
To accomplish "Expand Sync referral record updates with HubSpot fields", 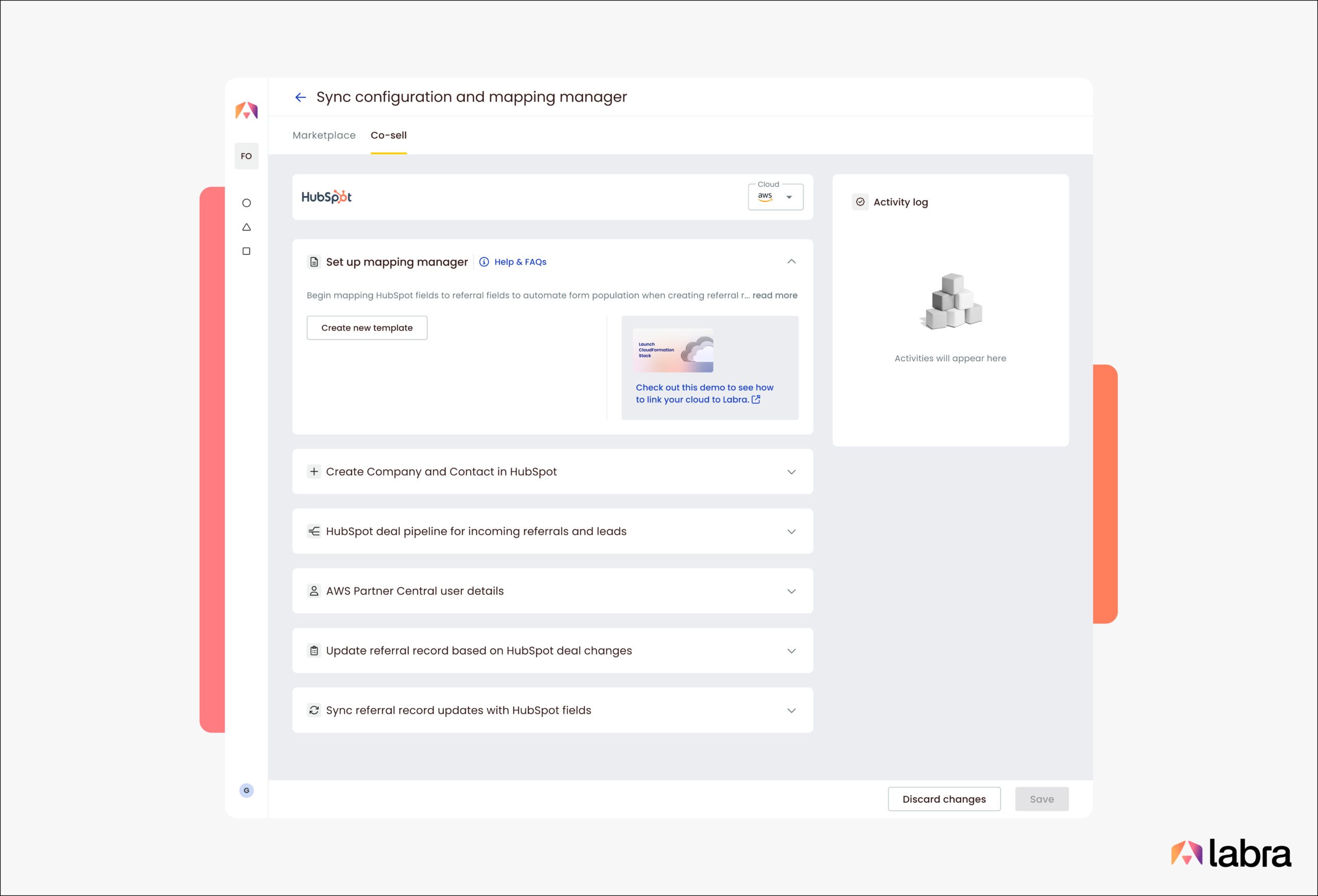I will (x=791, y=710).
